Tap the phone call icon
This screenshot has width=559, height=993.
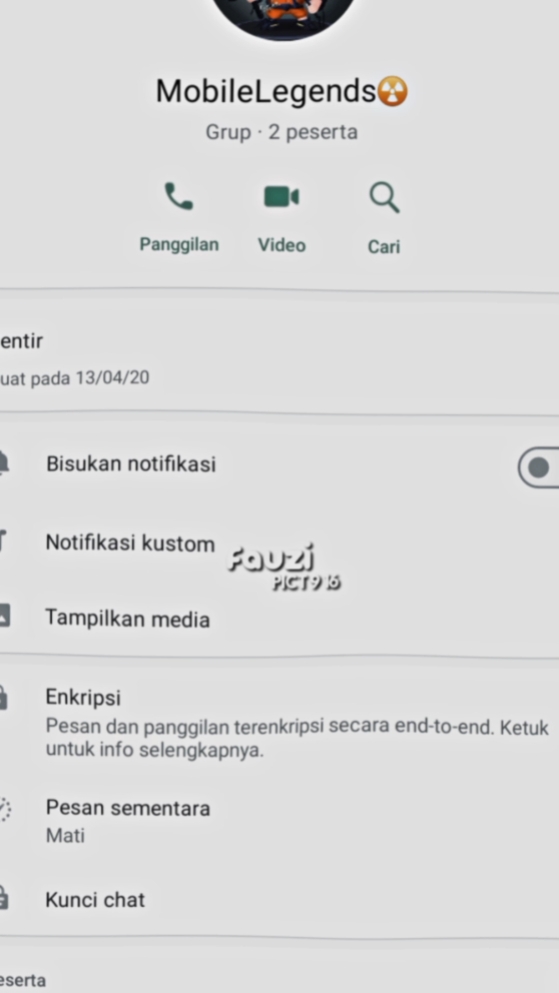pyautogui.click(x=179, y=196)
